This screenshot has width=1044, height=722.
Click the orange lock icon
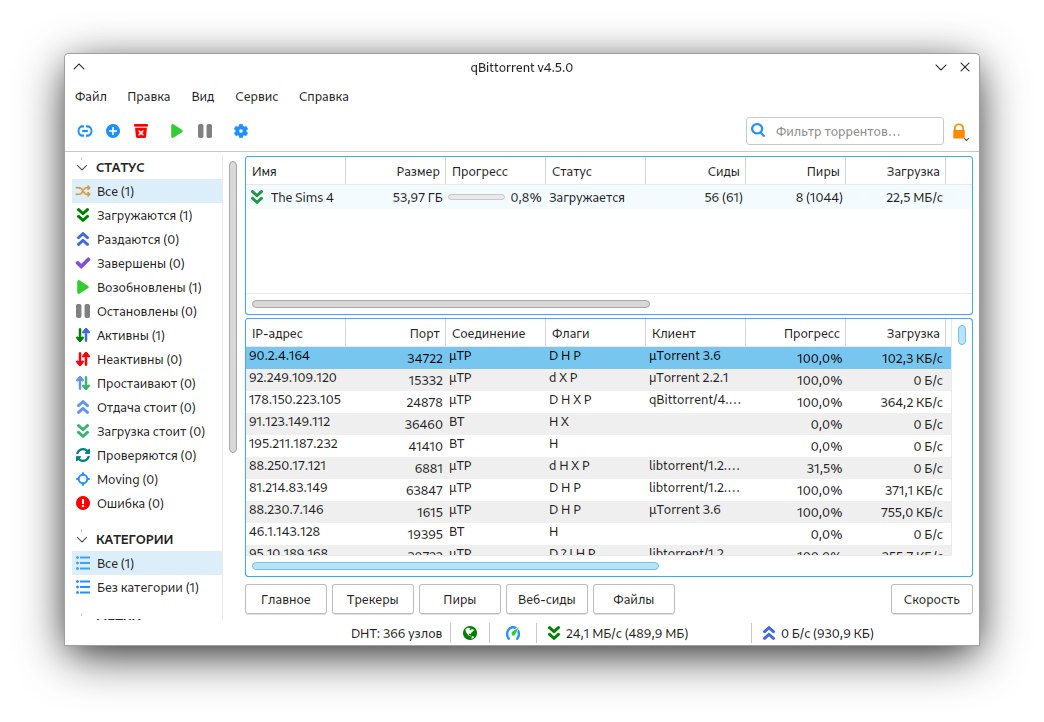click(958, 131)
